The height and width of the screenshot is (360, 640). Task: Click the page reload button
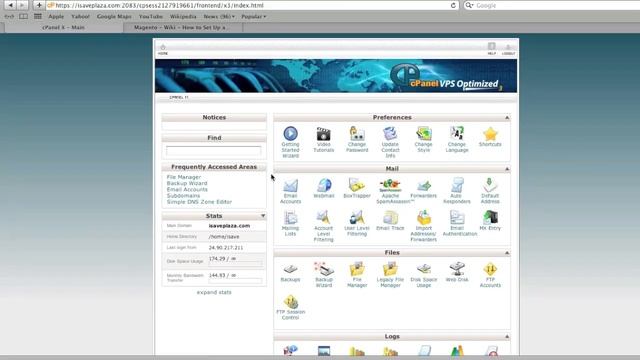[x=453, y=5]
